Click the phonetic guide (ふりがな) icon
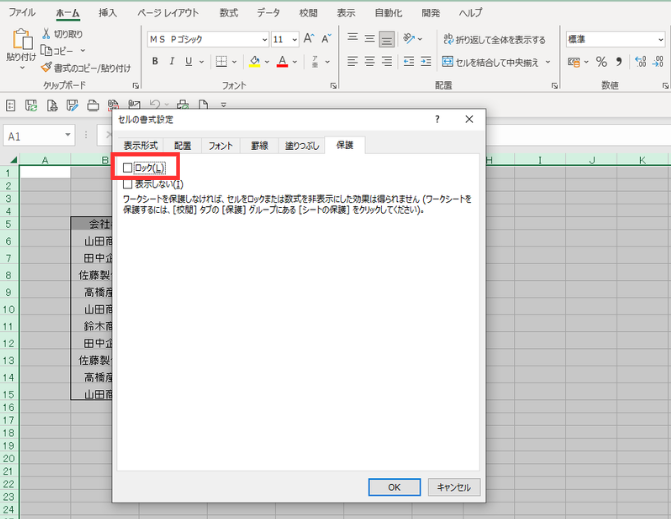Image resolution: width=671 pixels, height=519 pixels. tap(315, 62)
